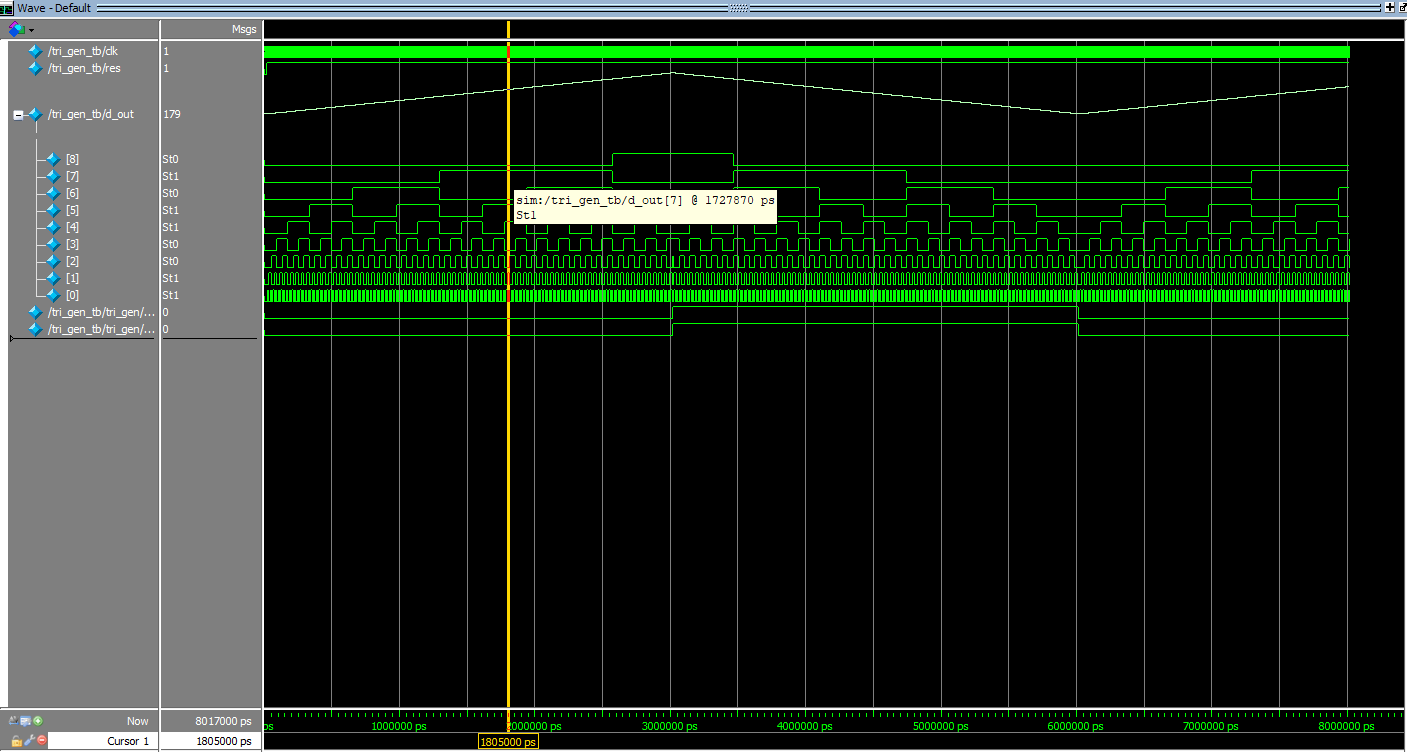Select the d_out bit [8] icon
Screen dimensions: 1407x752
53,159
